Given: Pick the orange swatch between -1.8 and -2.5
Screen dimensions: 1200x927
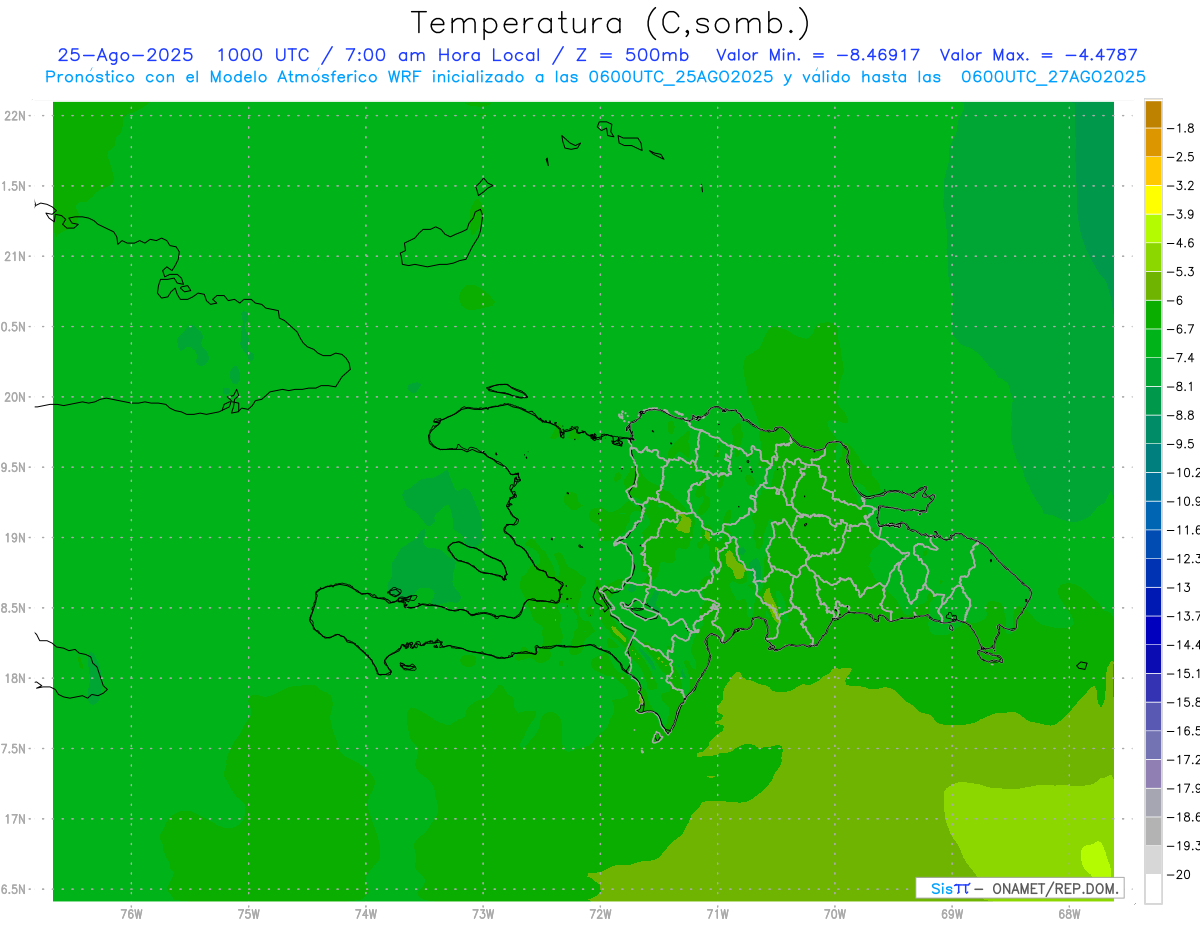Looking at the screenshot, I should click(1153, 143).
